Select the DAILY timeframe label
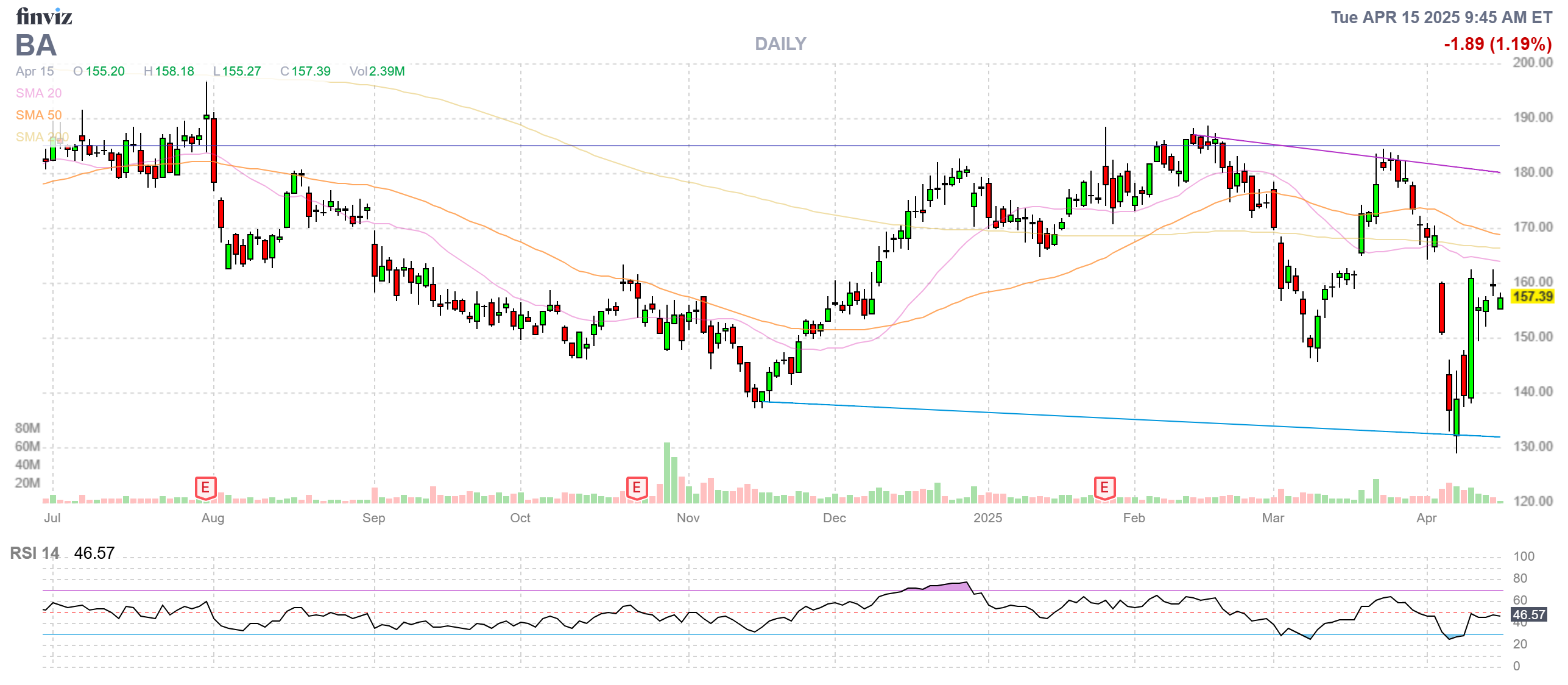Screen dimensions: 1568x685 pos(780,44)
